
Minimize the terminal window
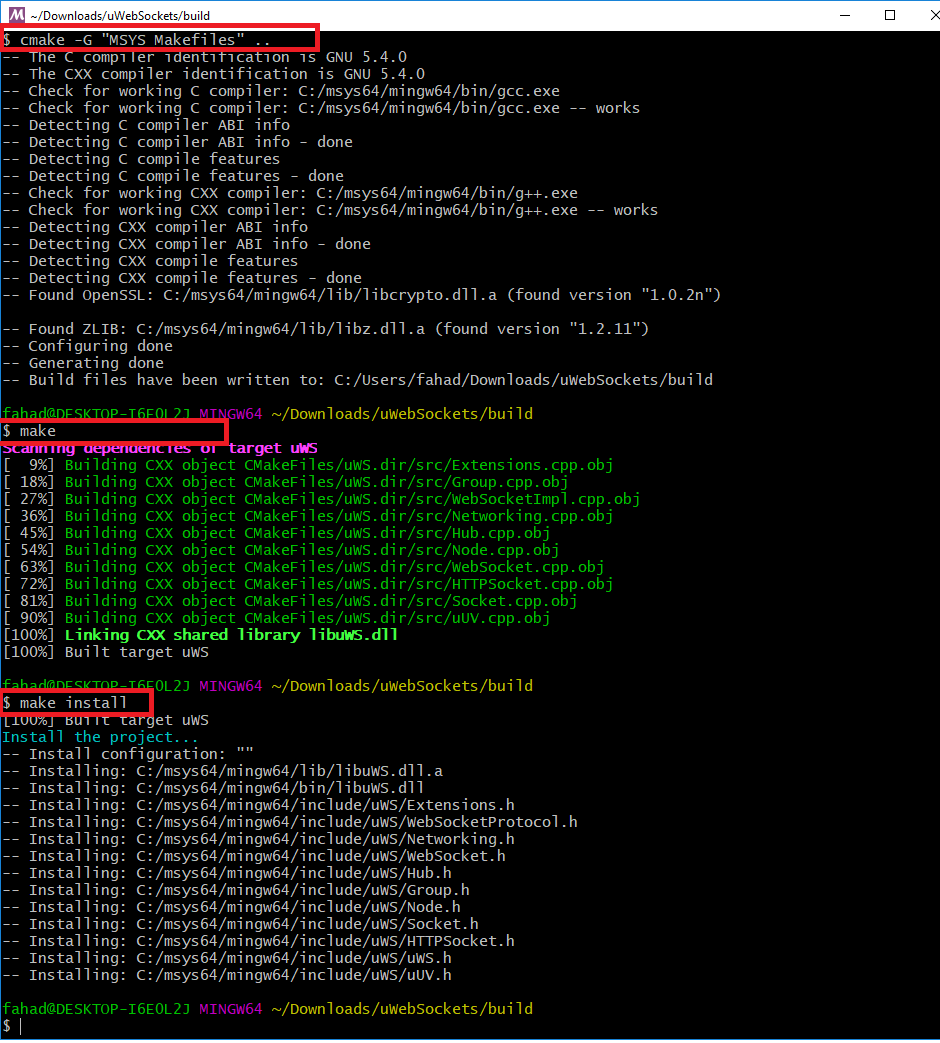[845, 15]
